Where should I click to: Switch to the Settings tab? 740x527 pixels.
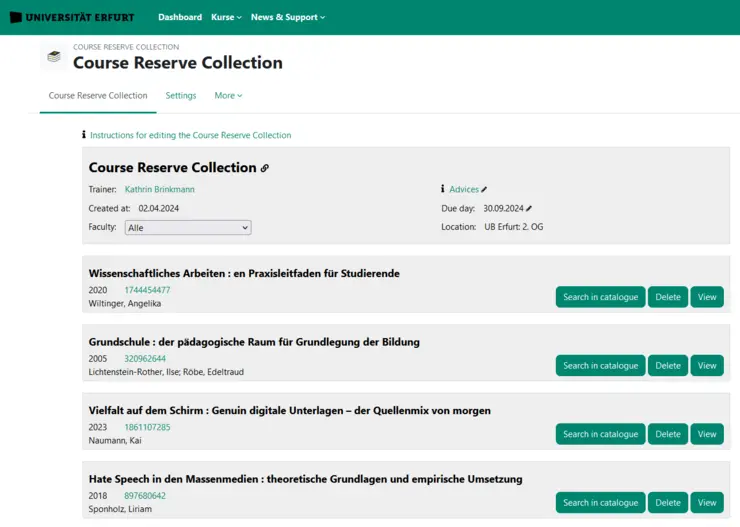[x=181, y=96]
